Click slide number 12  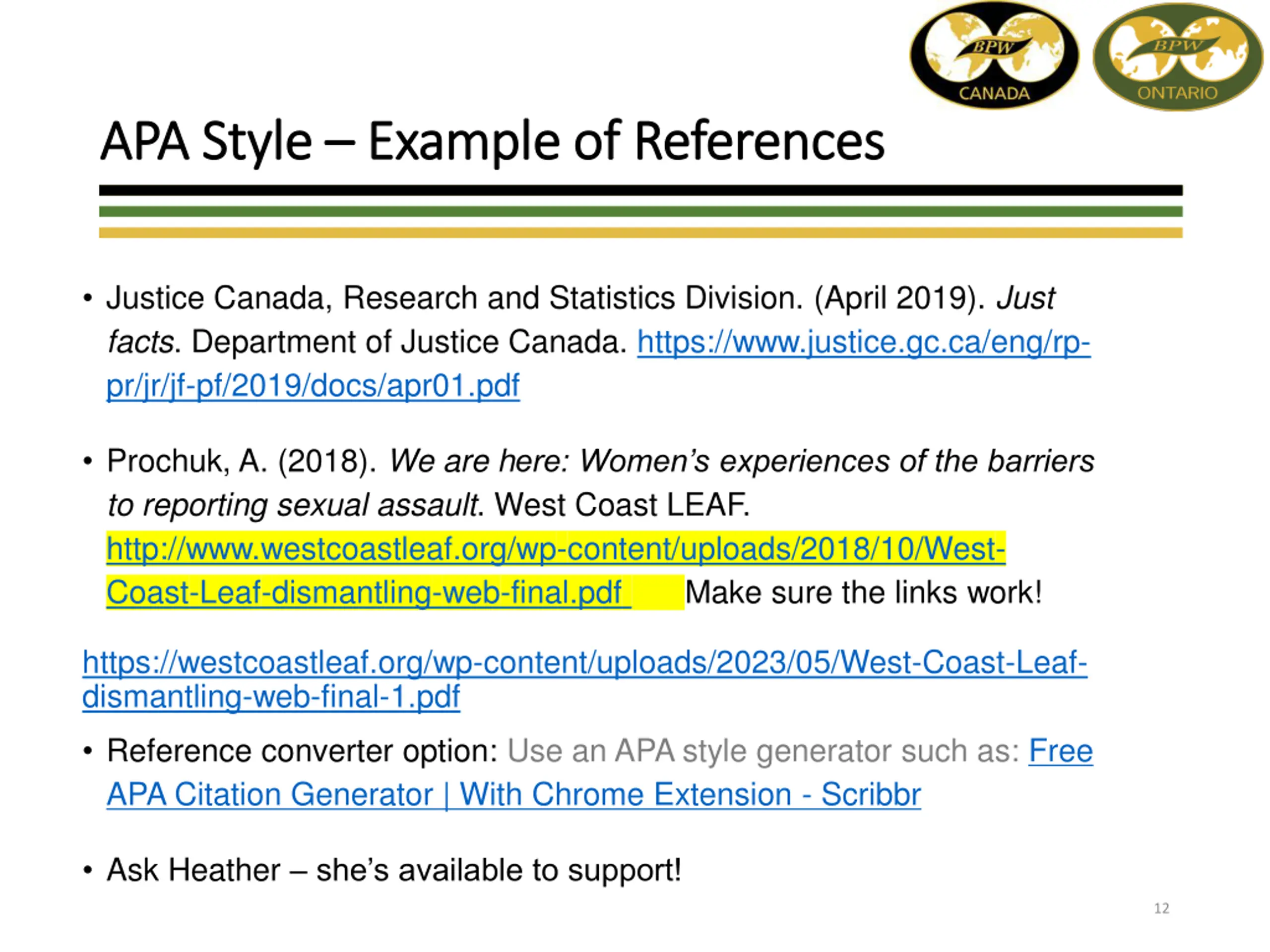pos(1161,908)
